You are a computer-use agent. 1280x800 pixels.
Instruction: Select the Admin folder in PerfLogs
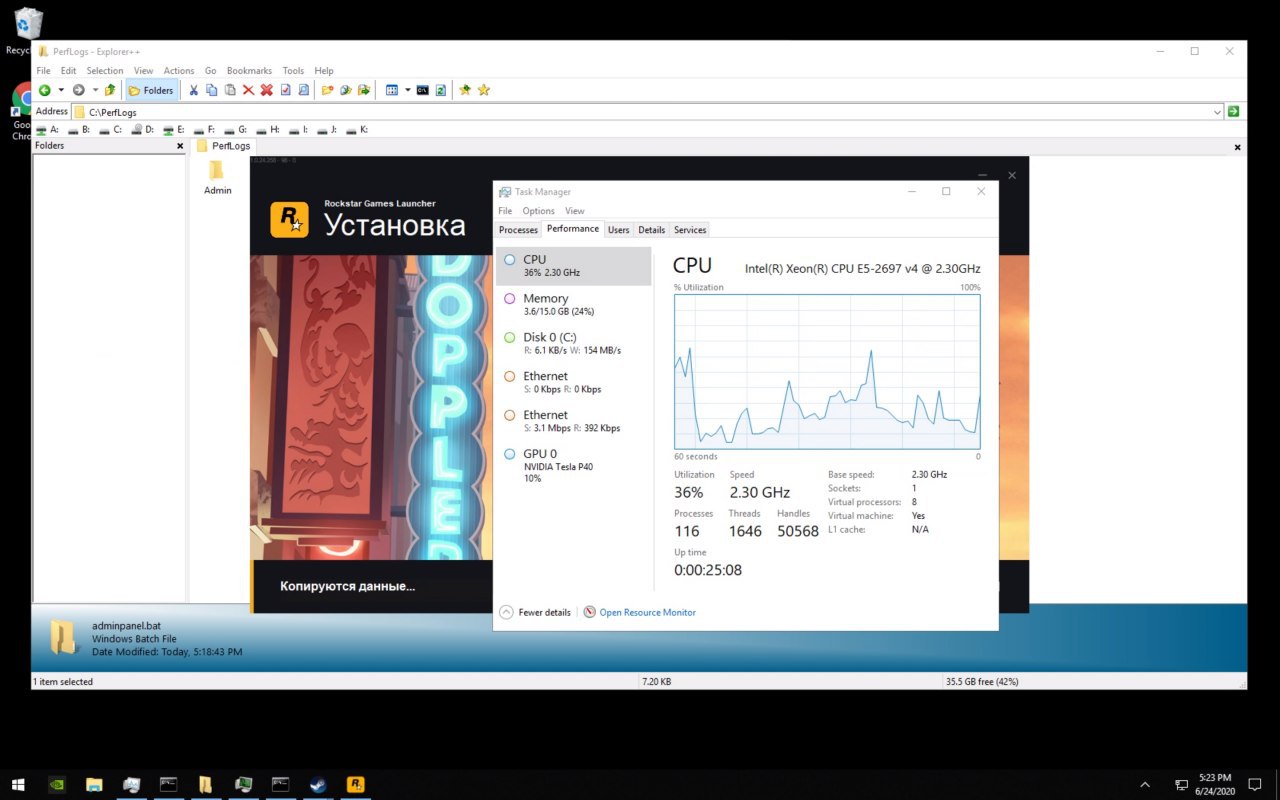click(217, 177)
